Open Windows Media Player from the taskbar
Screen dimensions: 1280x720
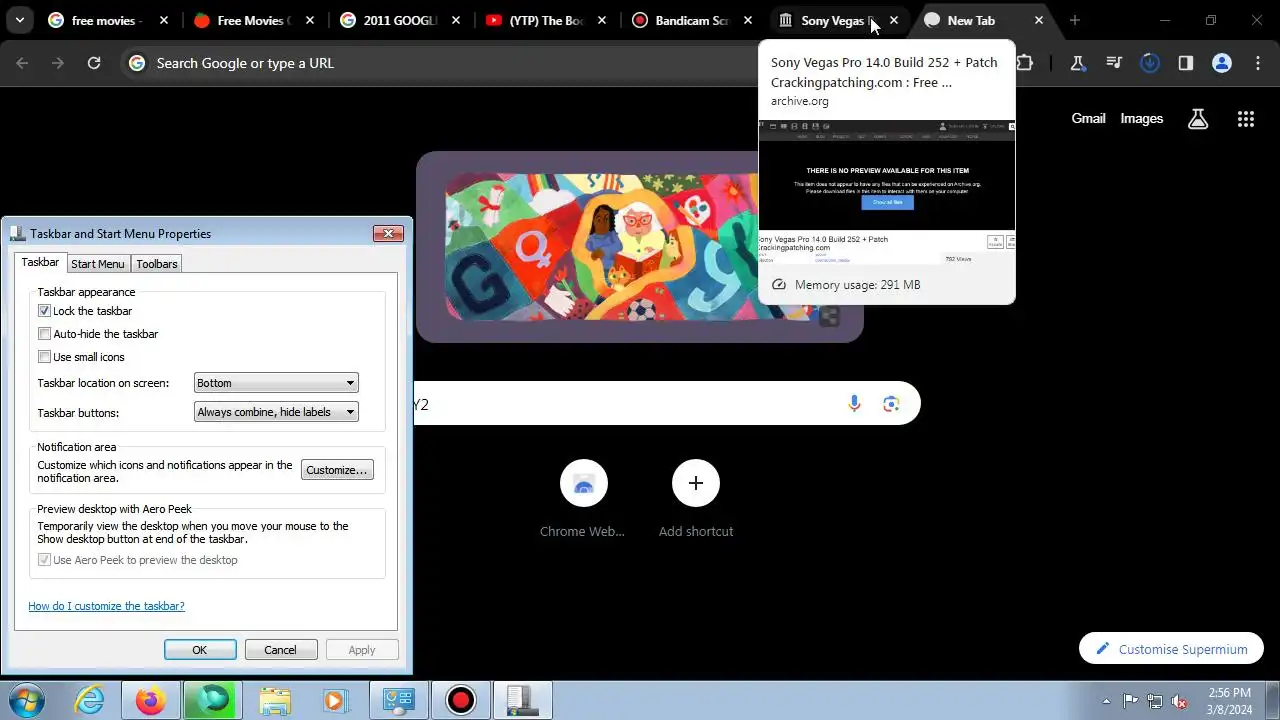click(x=334, y=700)
